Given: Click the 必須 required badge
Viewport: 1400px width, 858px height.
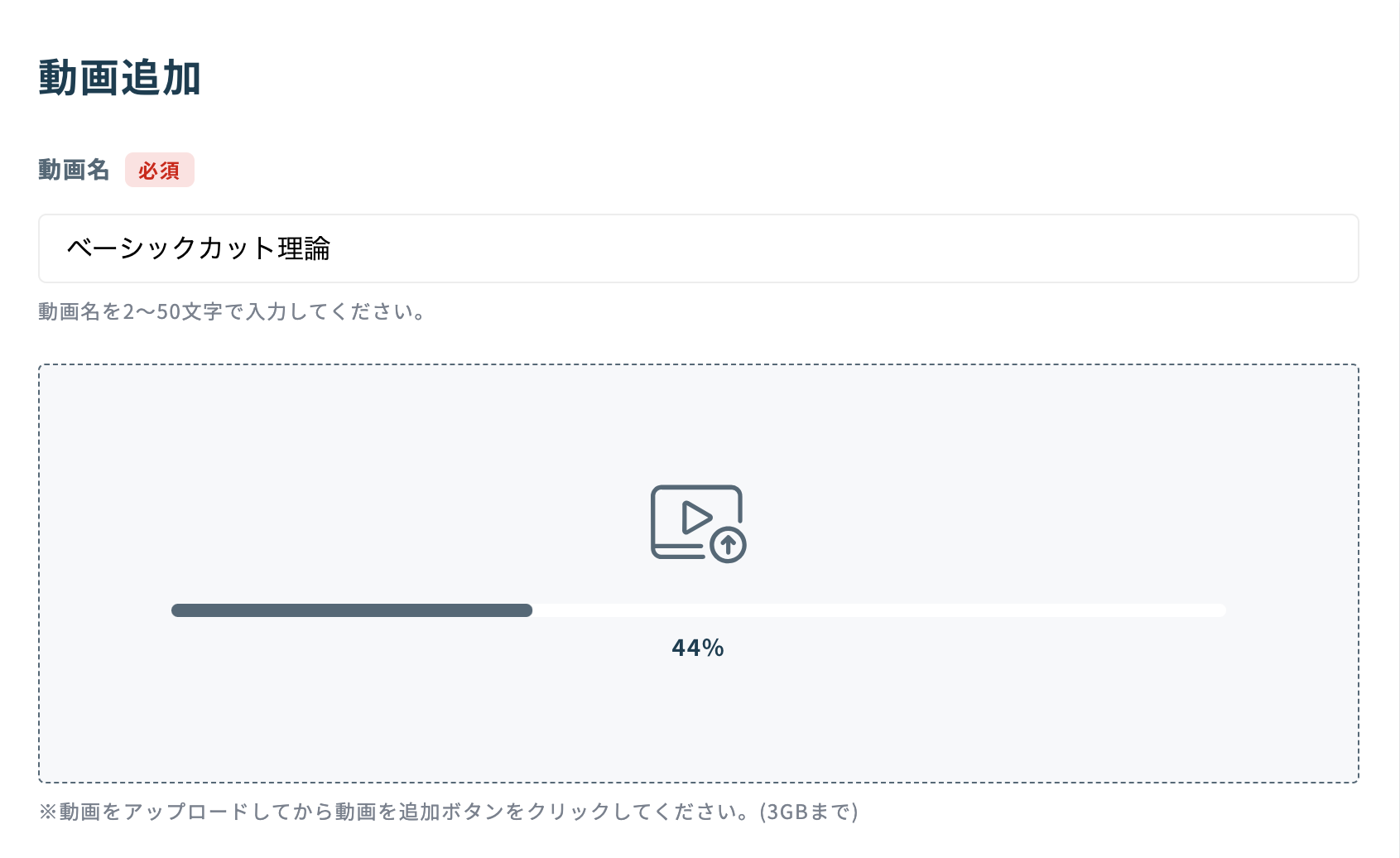Looking at the screenshot, I should click(160, 170).
